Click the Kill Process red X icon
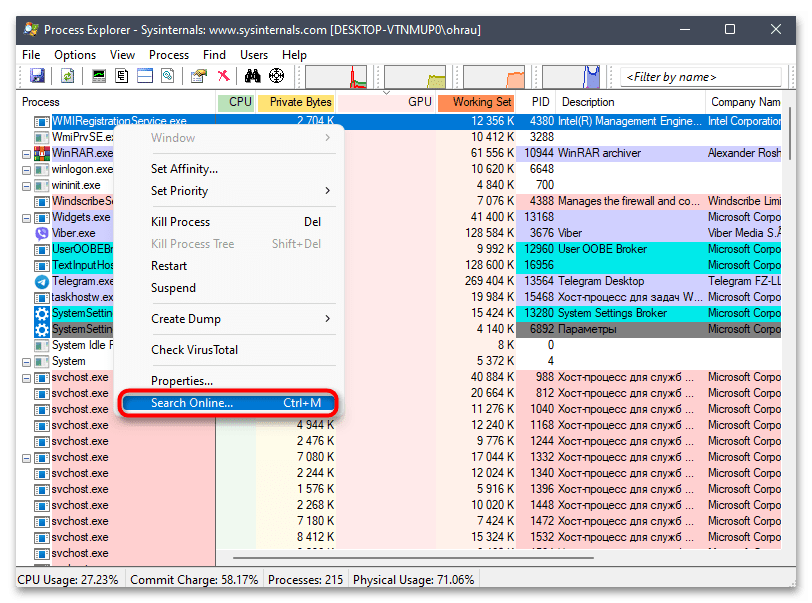 pos(224,76)
